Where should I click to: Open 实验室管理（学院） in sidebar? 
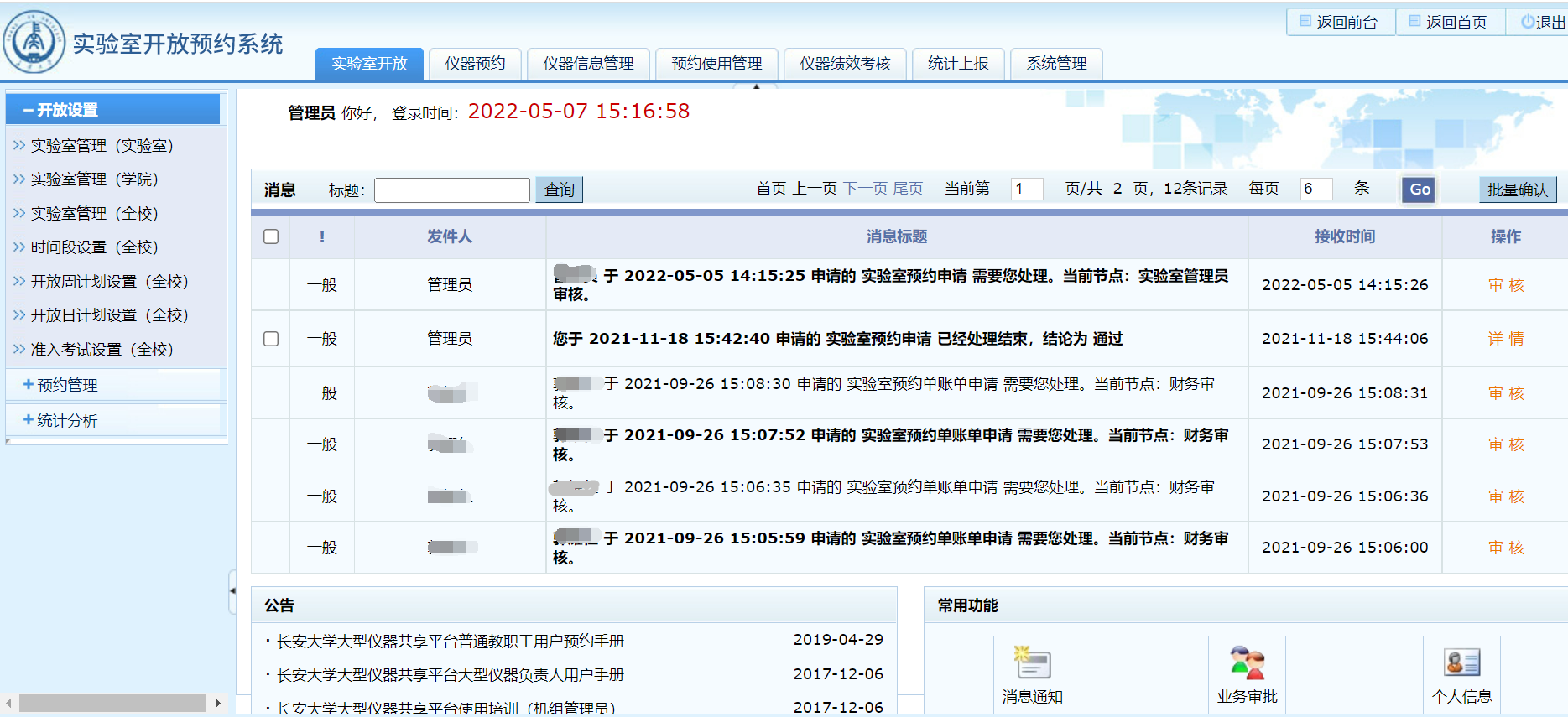point(94,179)
